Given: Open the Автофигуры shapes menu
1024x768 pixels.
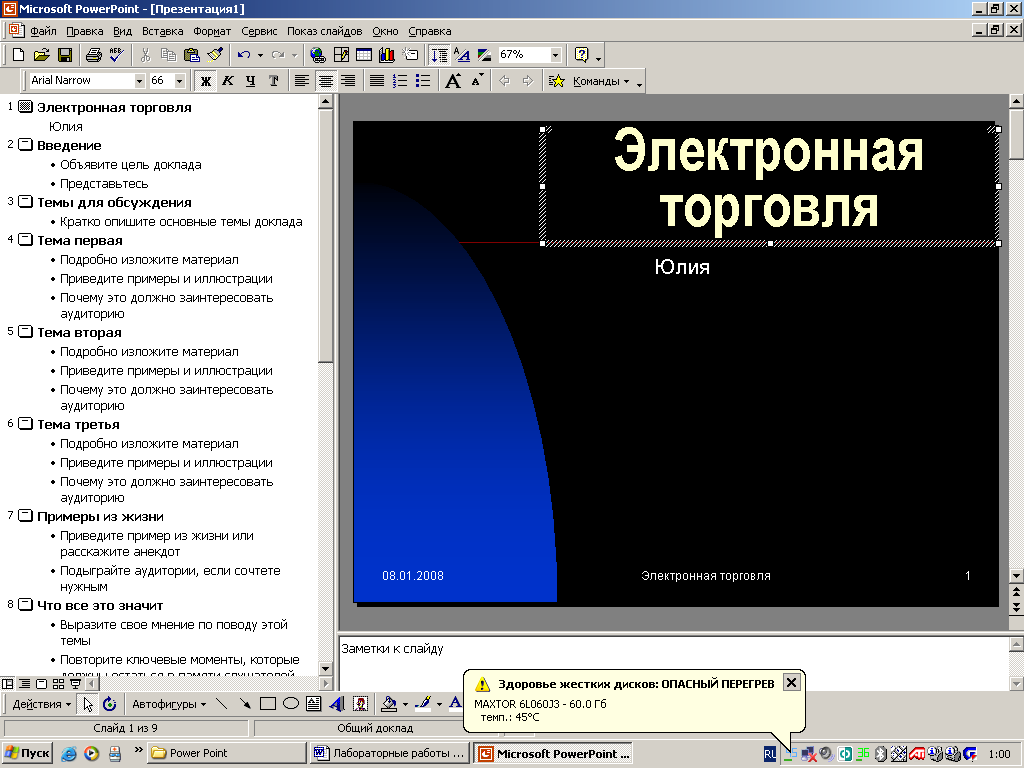Looking at the screenshot, I should click(169, 704).
